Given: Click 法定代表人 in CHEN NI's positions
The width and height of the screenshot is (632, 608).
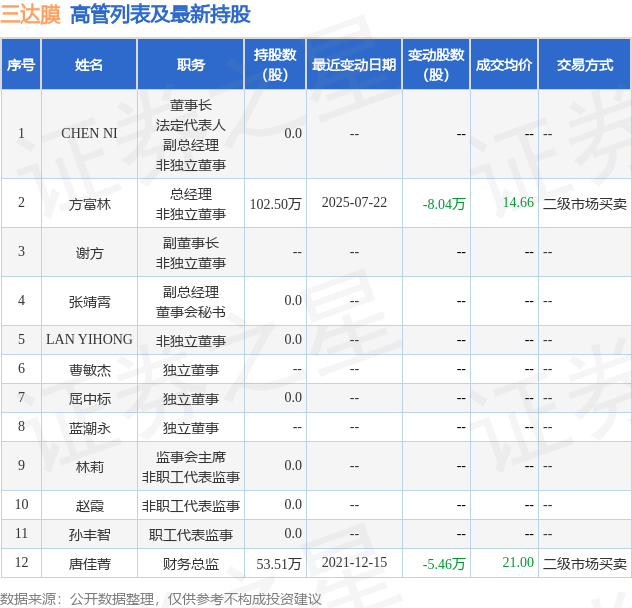Looking at the screenshot, I should [191, 125].
